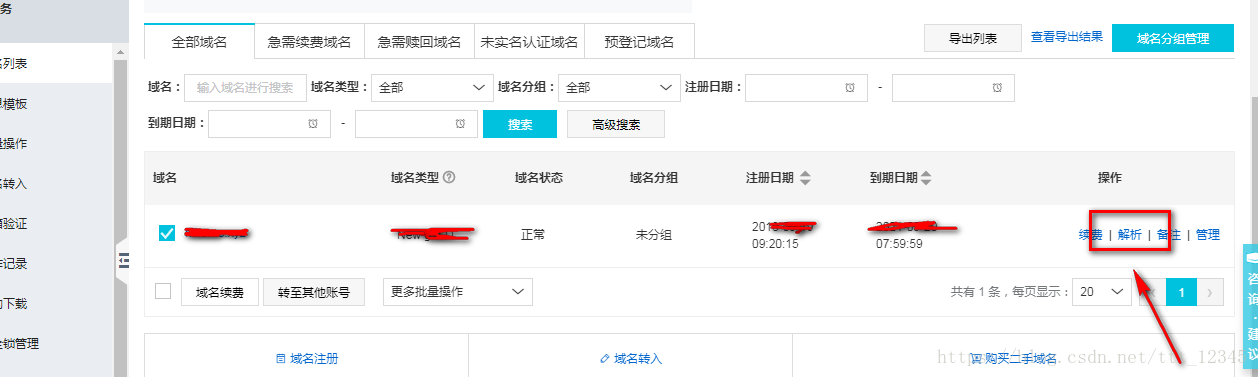Click the 正常 status cell
Viewport: 1258px width, 377px height.
click(x=533, y=234)
